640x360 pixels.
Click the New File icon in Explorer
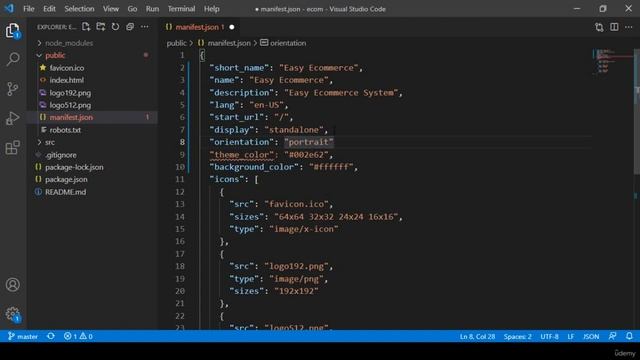(86, 27)
